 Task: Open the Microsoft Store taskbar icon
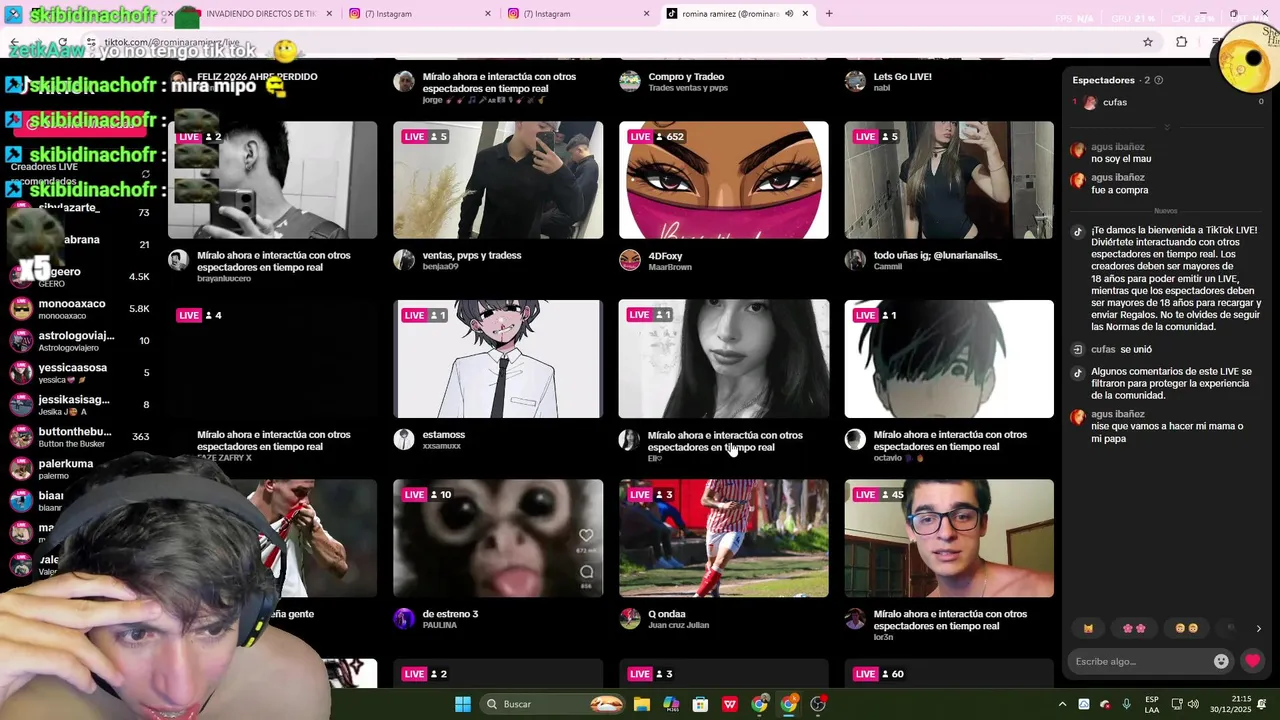700,704
